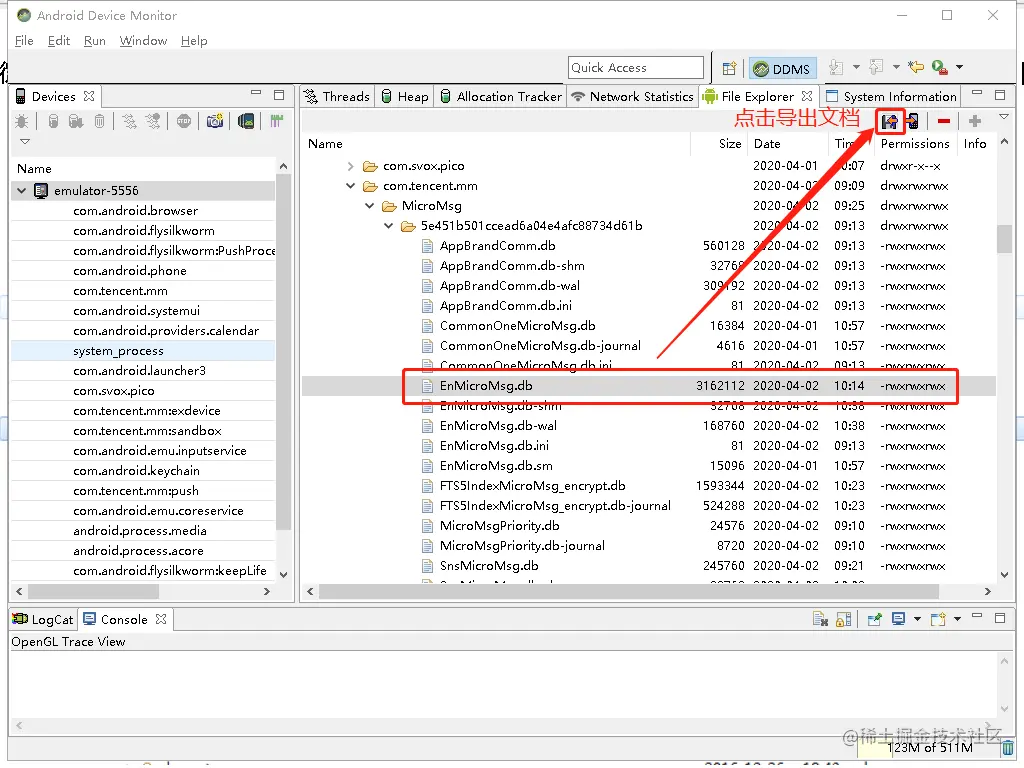
Task: Select the EnMicroMsg.db file row
Action: pyautogui.click(x=648, y=386)
